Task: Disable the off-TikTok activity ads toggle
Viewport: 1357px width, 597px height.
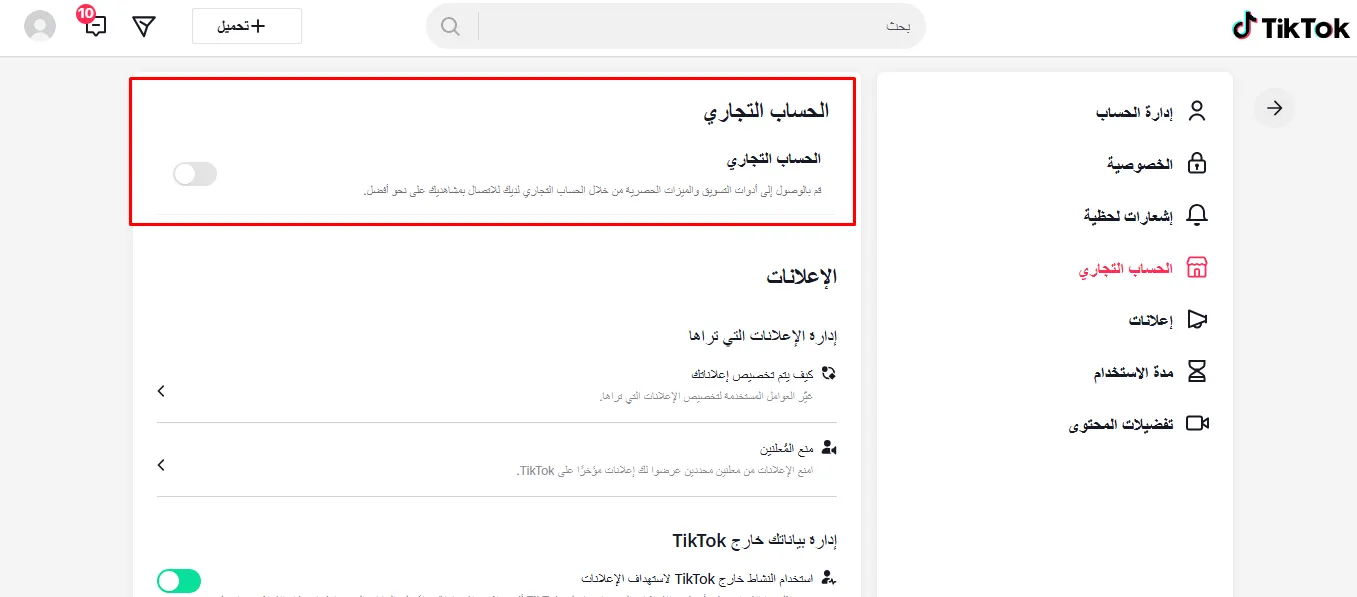Action: [x=178, y=580]
